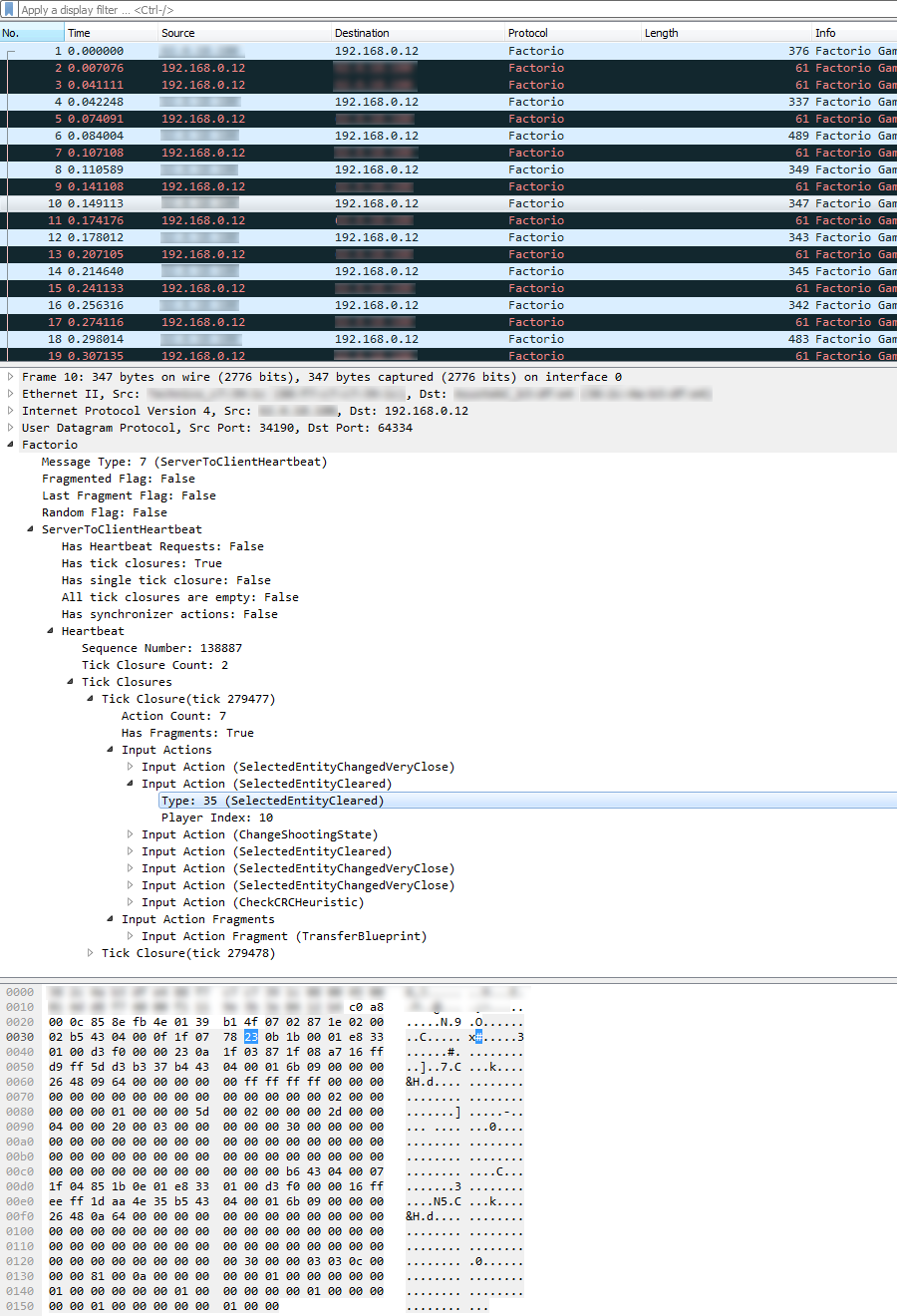The height and width of the screenshot is (1316, 897).
Task: Select packet 10 at time 0.149113
Action: (x=448, y=203)
